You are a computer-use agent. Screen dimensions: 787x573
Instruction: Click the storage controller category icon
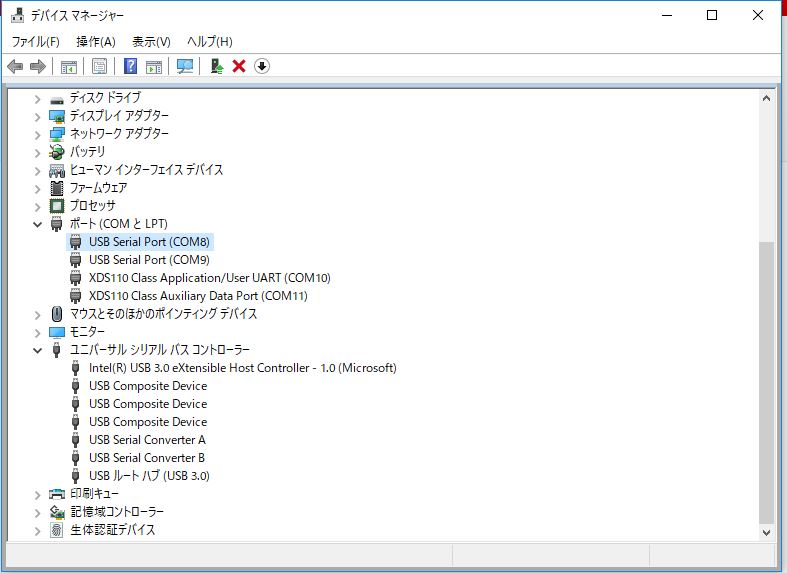[x=57, y=512]
